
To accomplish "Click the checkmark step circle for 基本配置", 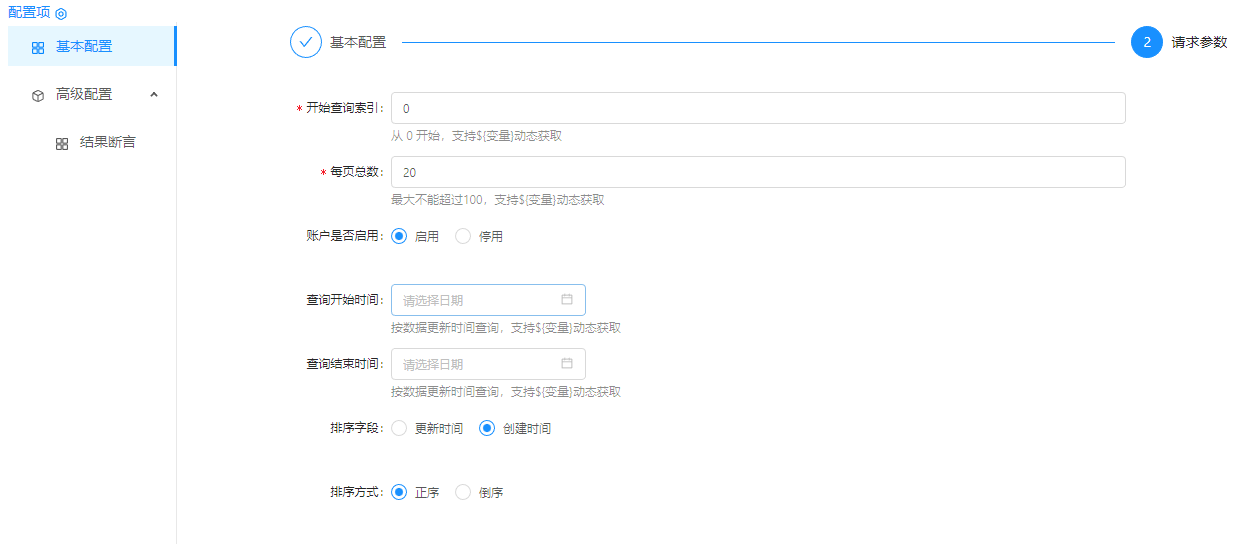I will click(x=306, y=42).
